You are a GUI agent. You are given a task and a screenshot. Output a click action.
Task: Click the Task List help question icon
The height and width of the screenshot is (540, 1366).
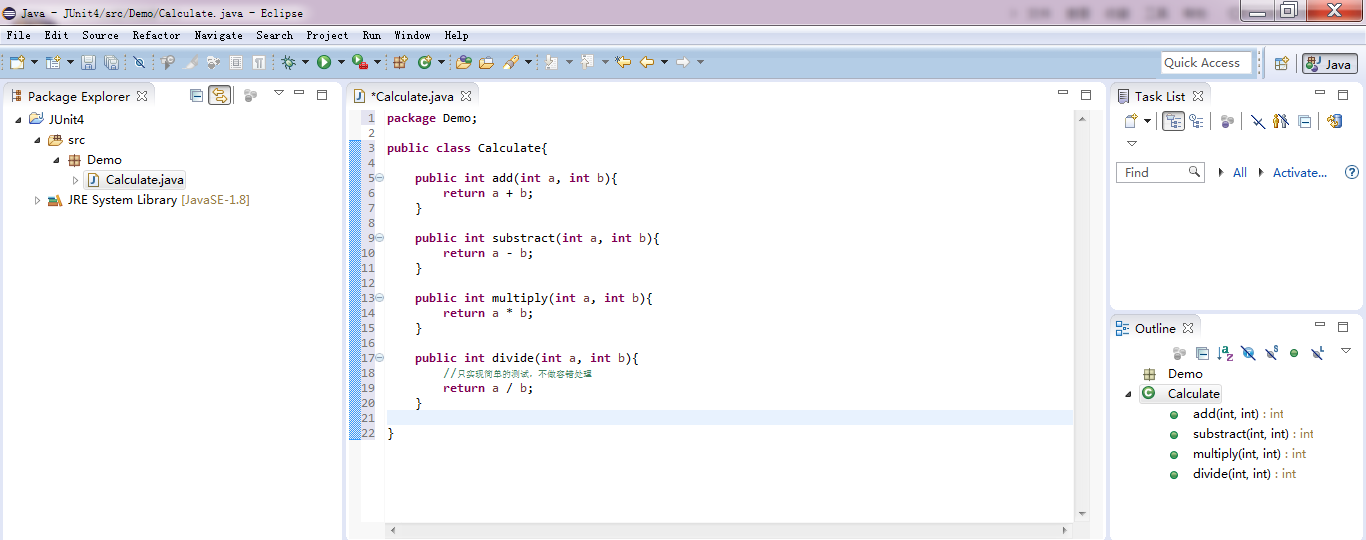tap(1352, 172)
